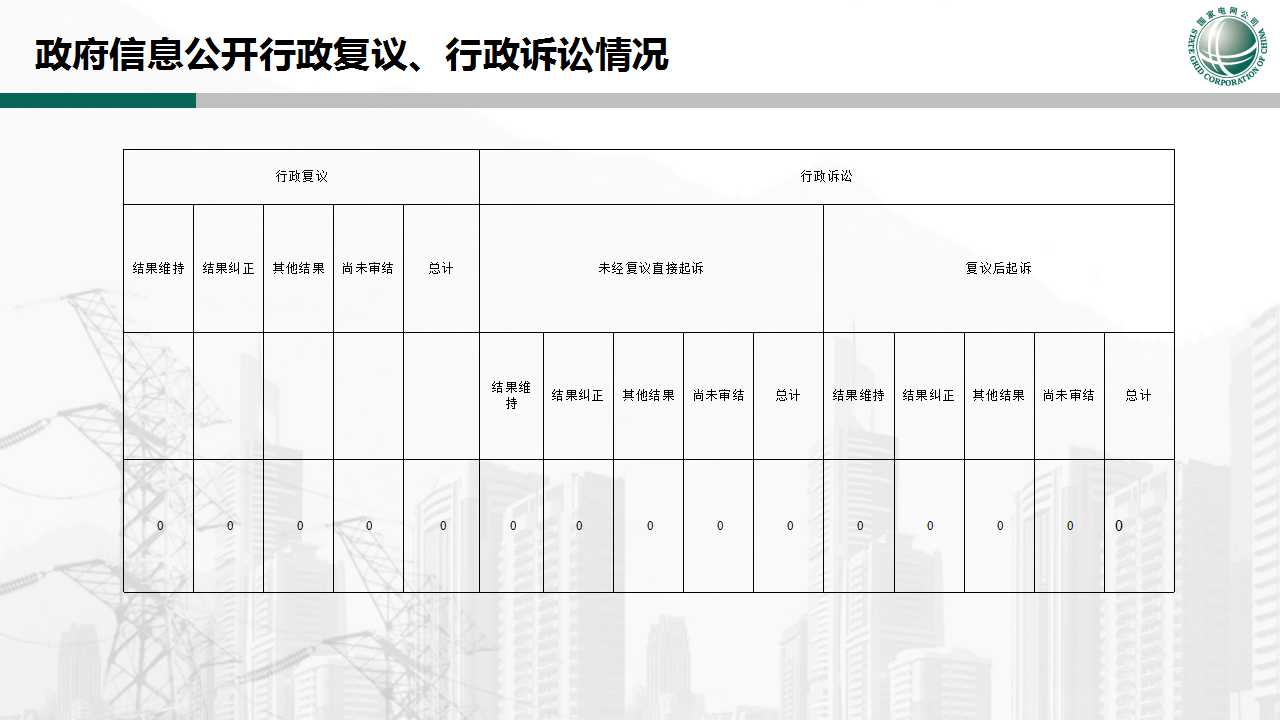The height and width of the screenshot is (720, 1280).
Task: Click 结果维持 under 未经复议直接起诉
Action: coord(511,395)
